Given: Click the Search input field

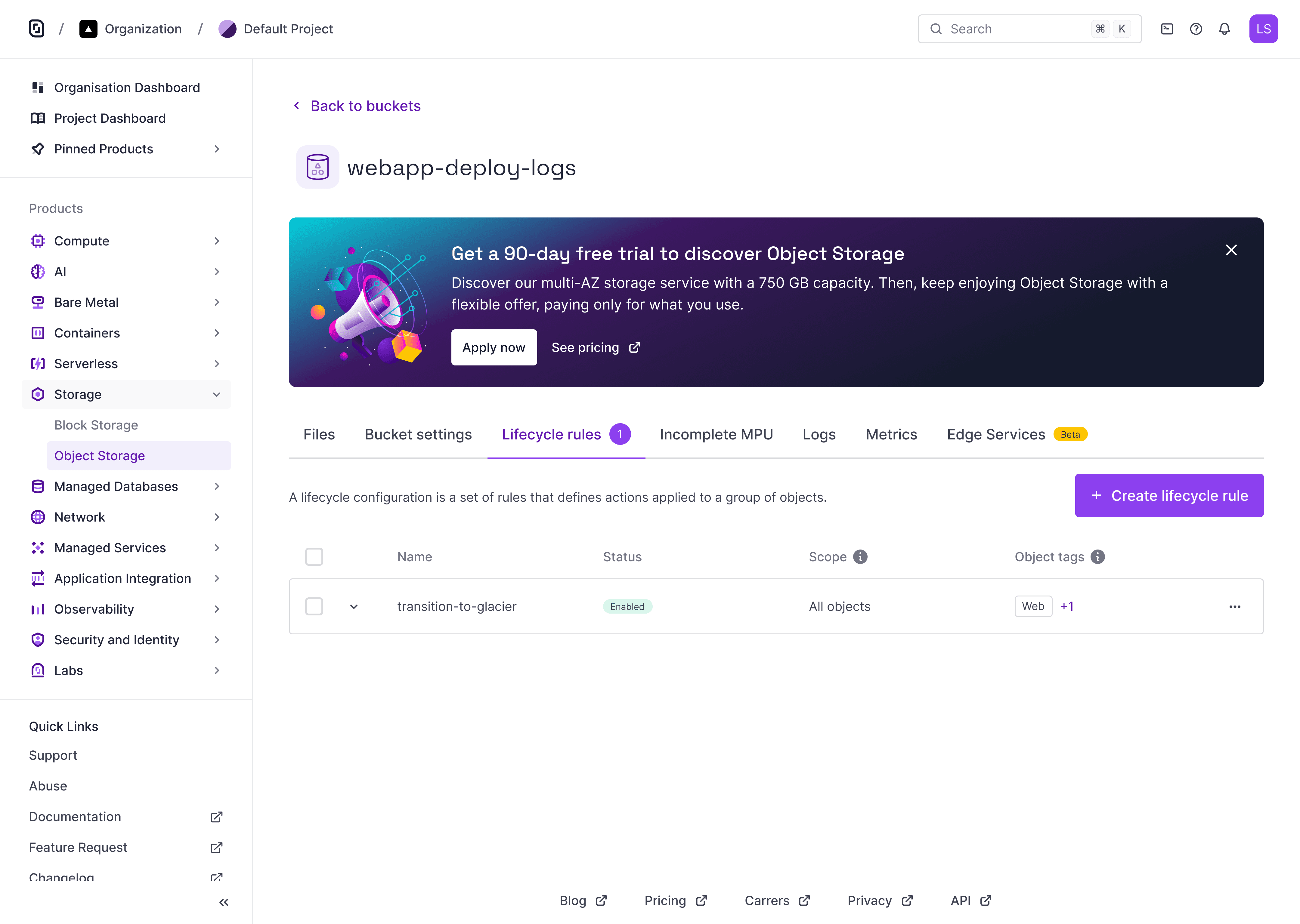Looking at the screenshot, I should (x=1029, y=29).
